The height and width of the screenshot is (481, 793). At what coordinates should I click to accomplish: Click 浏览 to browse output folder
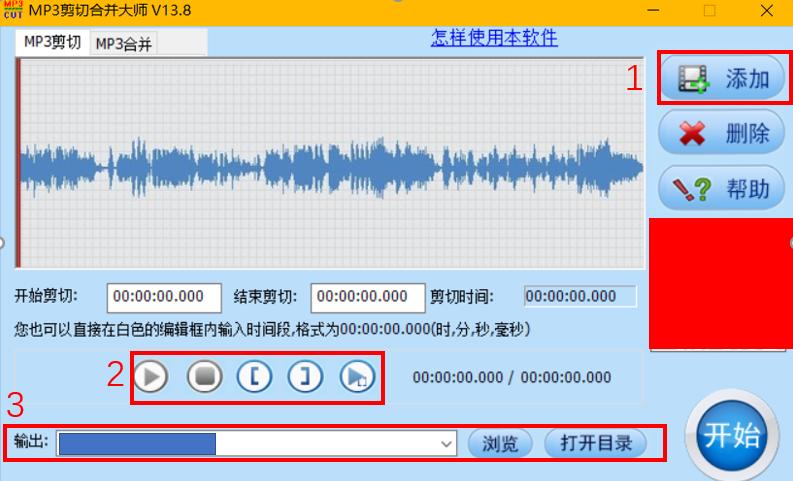[x=500, y=444]
